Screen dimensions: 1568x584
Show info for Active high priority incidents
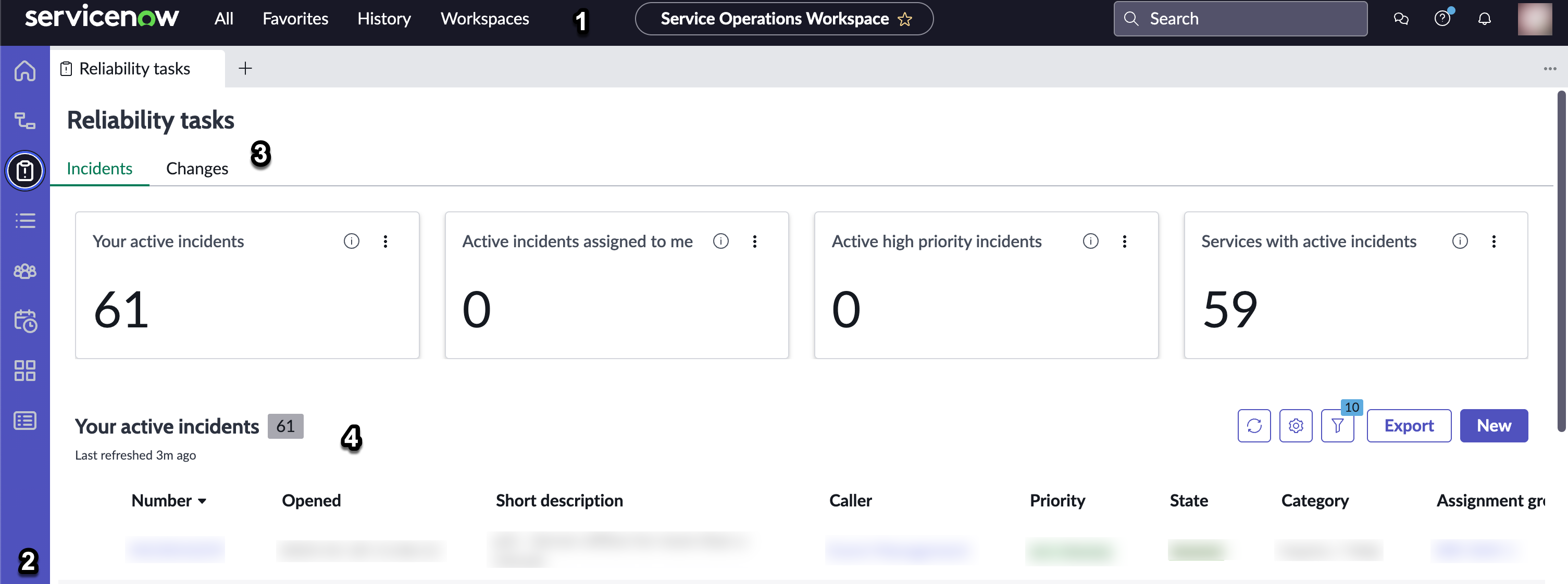[x=1090, y=242]
